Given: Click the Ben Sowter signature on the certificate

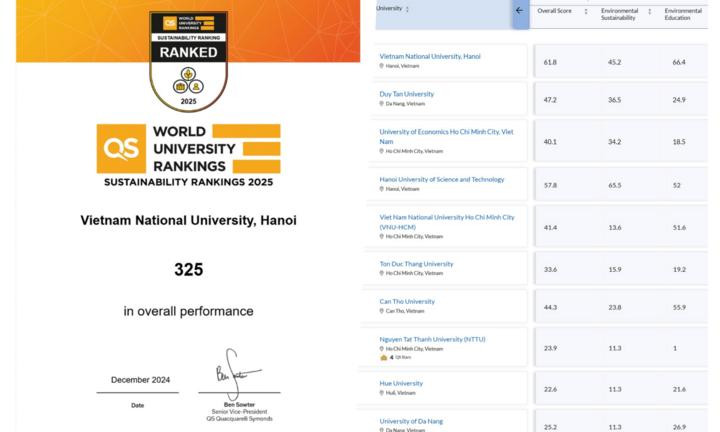Looking at the screenshot, I should pyautogui.click(x=238, y=373).
